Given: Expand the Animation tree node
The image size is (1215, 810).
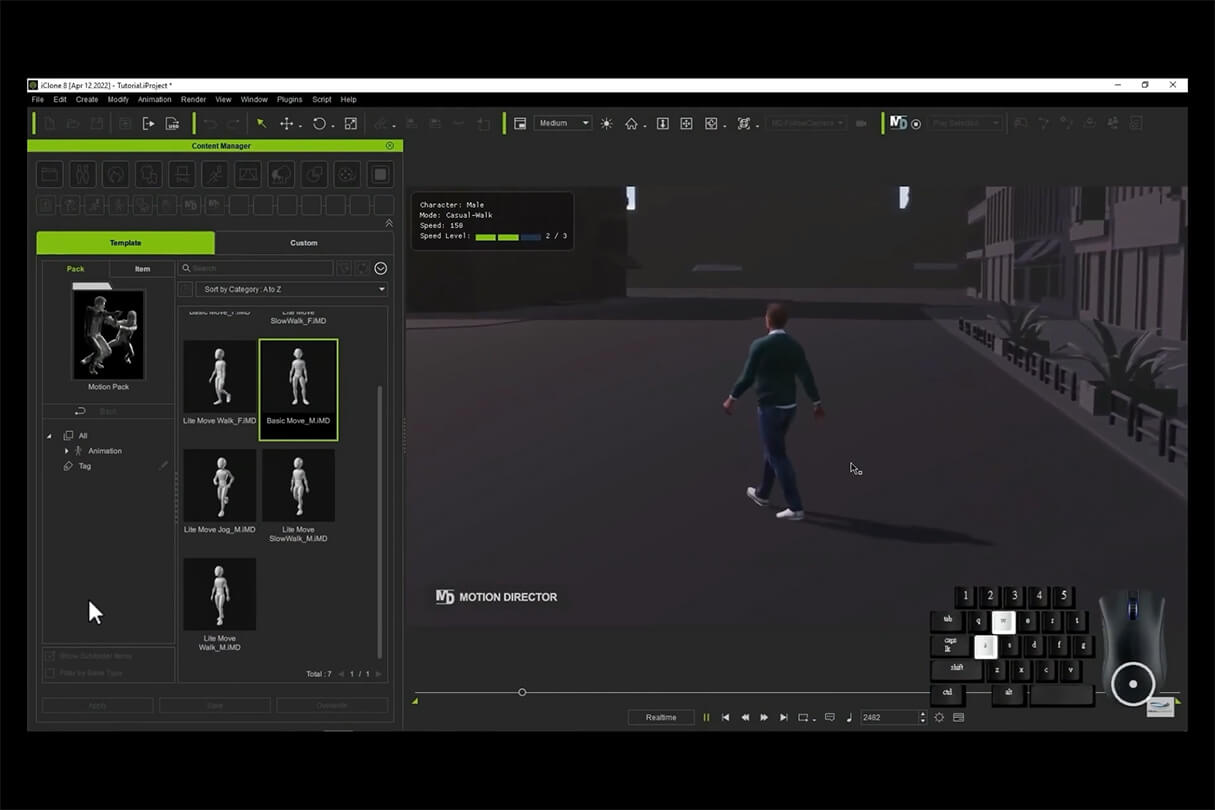Looking at the screenshot, I should (x=67, y=451).
